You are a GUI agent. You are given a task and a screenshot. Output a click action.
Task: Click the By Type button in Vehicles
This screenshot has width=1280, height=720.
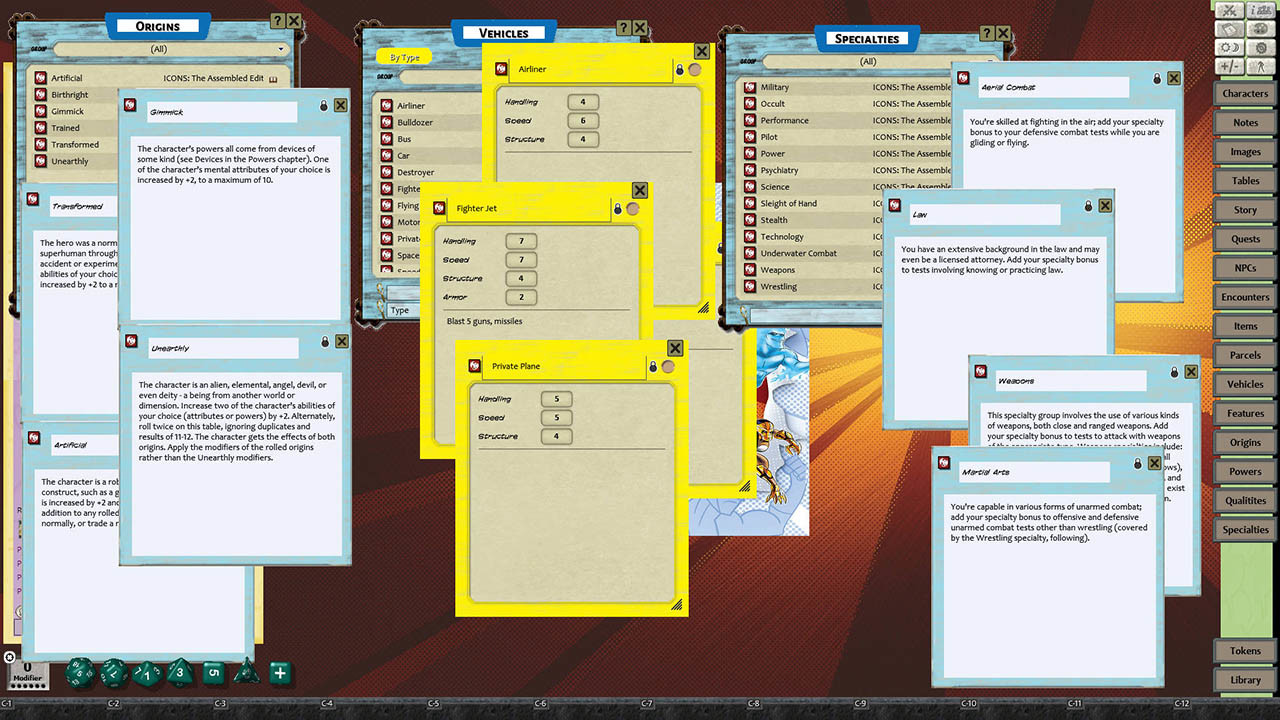[x=403, y=57]
